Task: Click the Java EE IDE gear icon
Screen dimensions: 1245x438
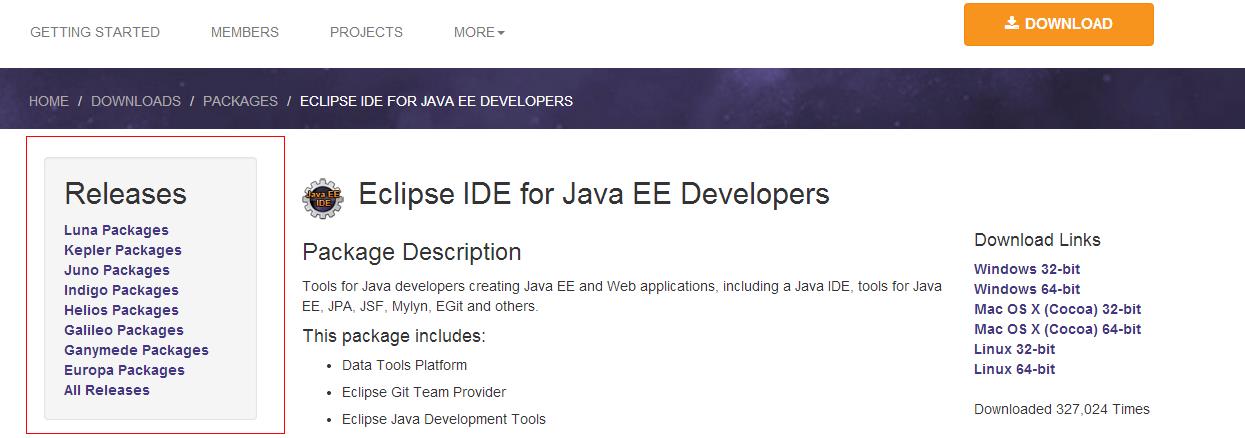Action: click(322, 198)
